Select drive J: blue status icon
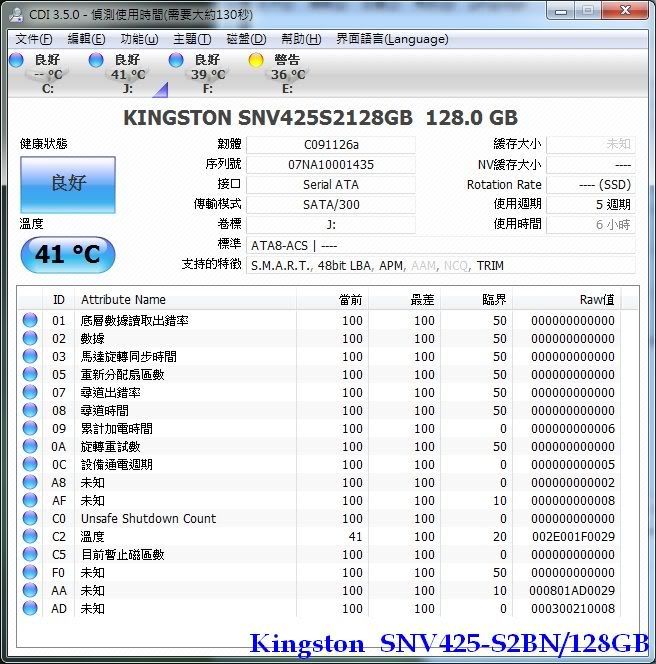Viewport: 656px width, 664px height. tap(96, 60)
